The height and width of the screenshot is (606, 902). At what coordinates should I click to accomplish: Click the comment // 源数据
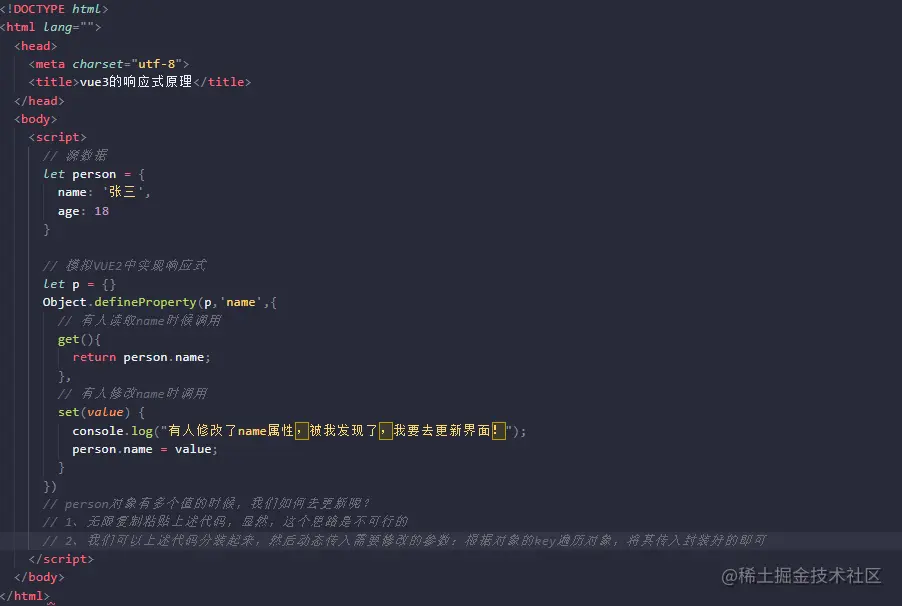coord(75,155)
